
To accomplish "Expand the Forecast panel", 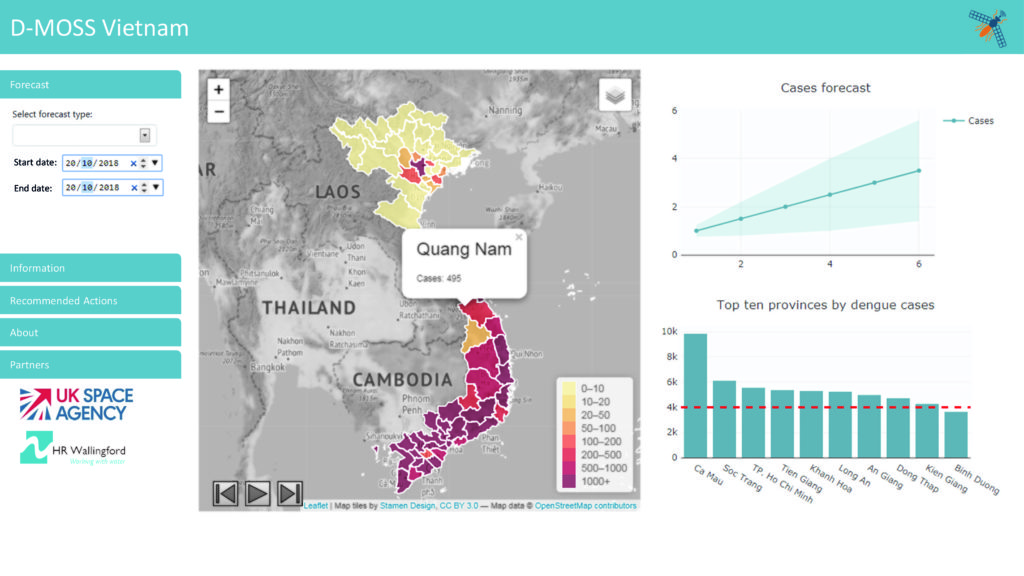I will click(x=90, y=85).
